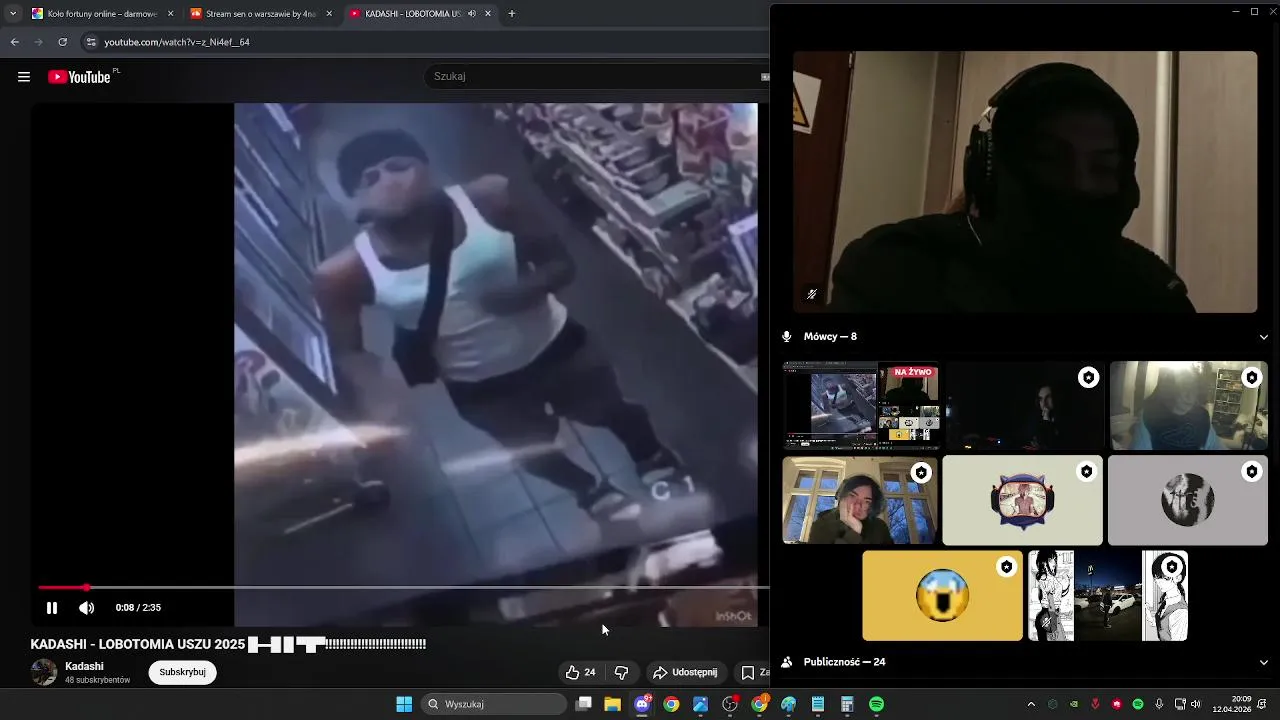Select the main speaker with headphones video
The height and width of the screenshot is (720, 1280).
click(x=1025, y=182)
